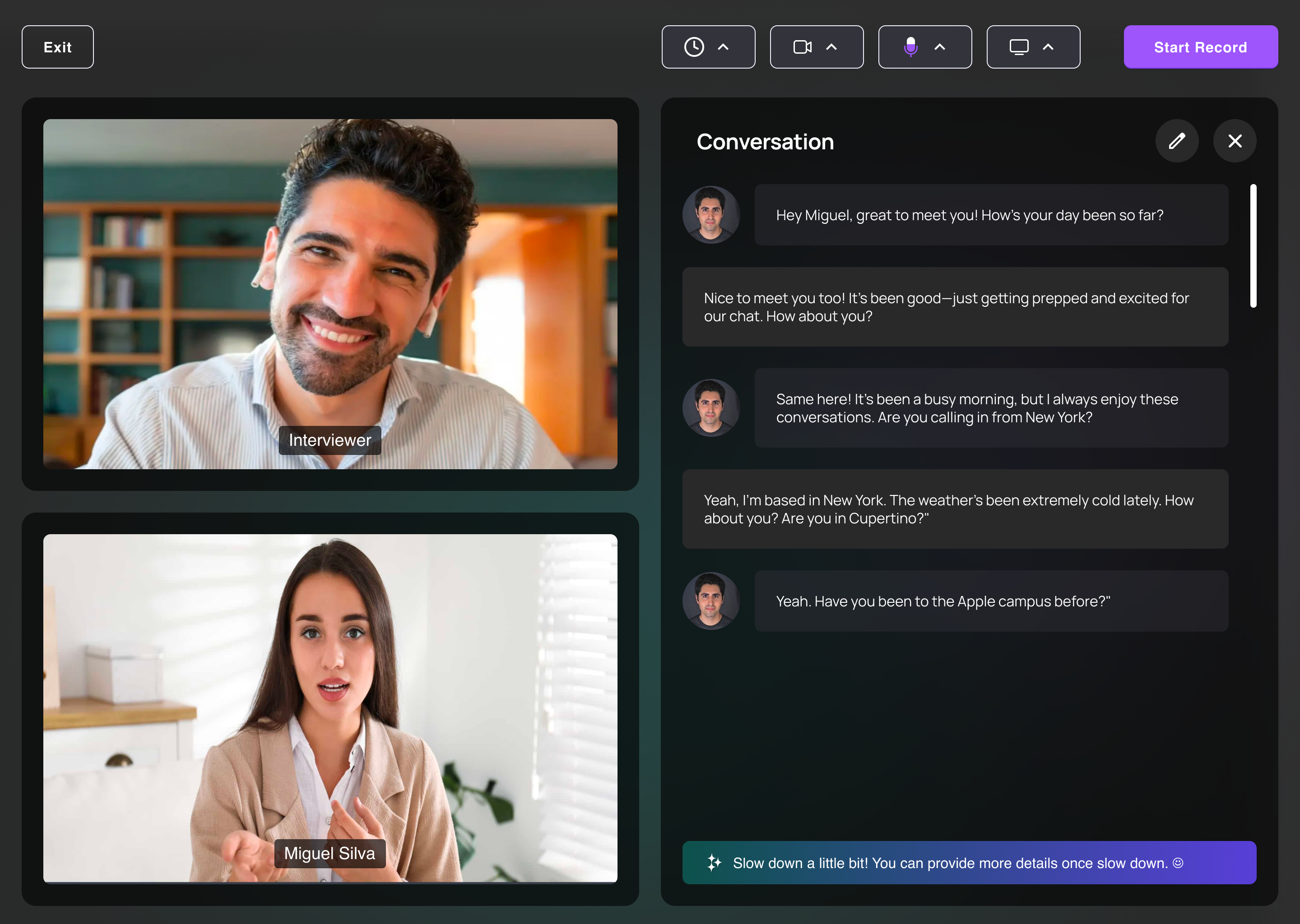This screenshot has width=1300, height=924.
Task: Click the 'Slow down a little bit' tip banner
Action: [x=969, y=863]
